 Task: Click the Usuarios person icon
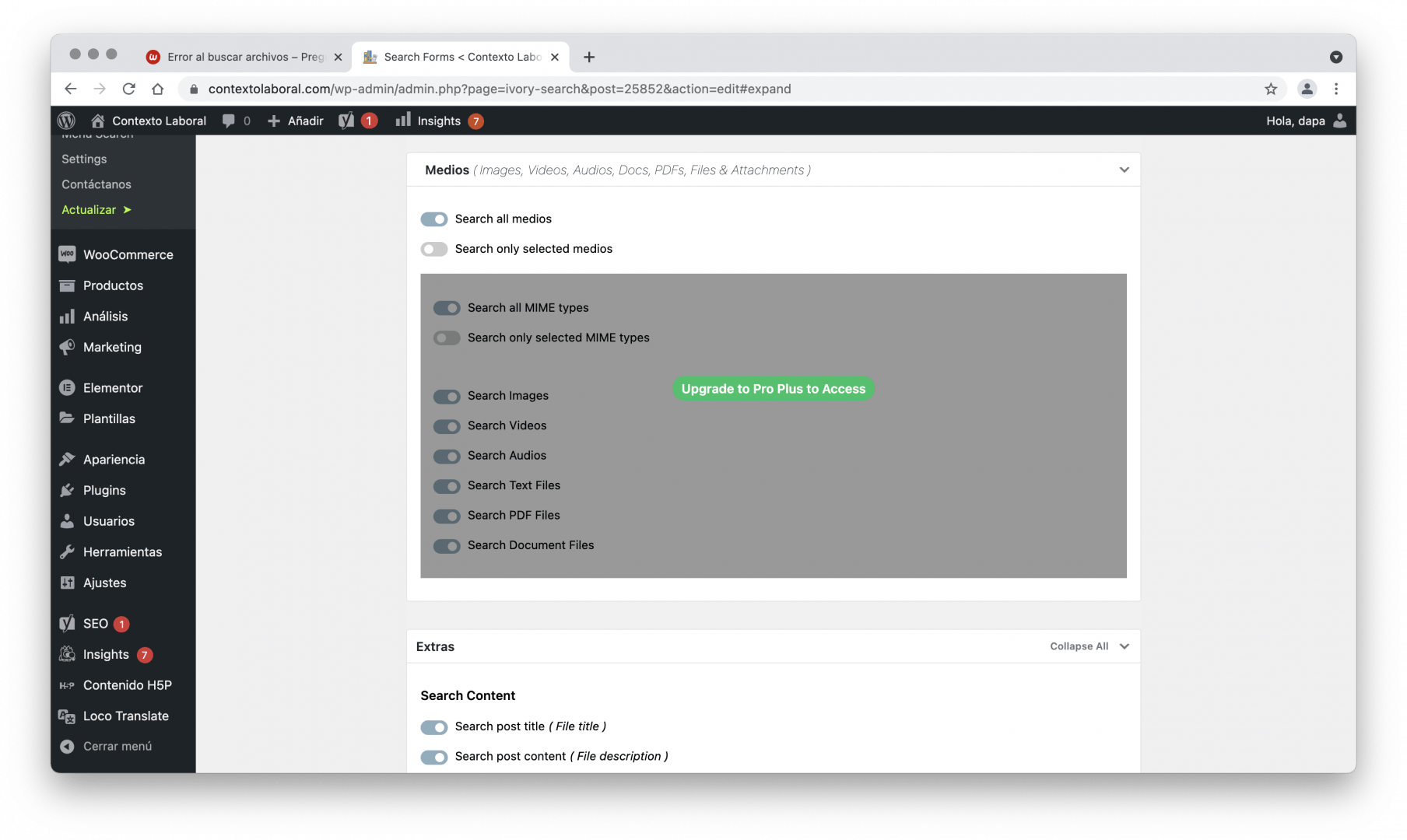[x=68, y=520]
